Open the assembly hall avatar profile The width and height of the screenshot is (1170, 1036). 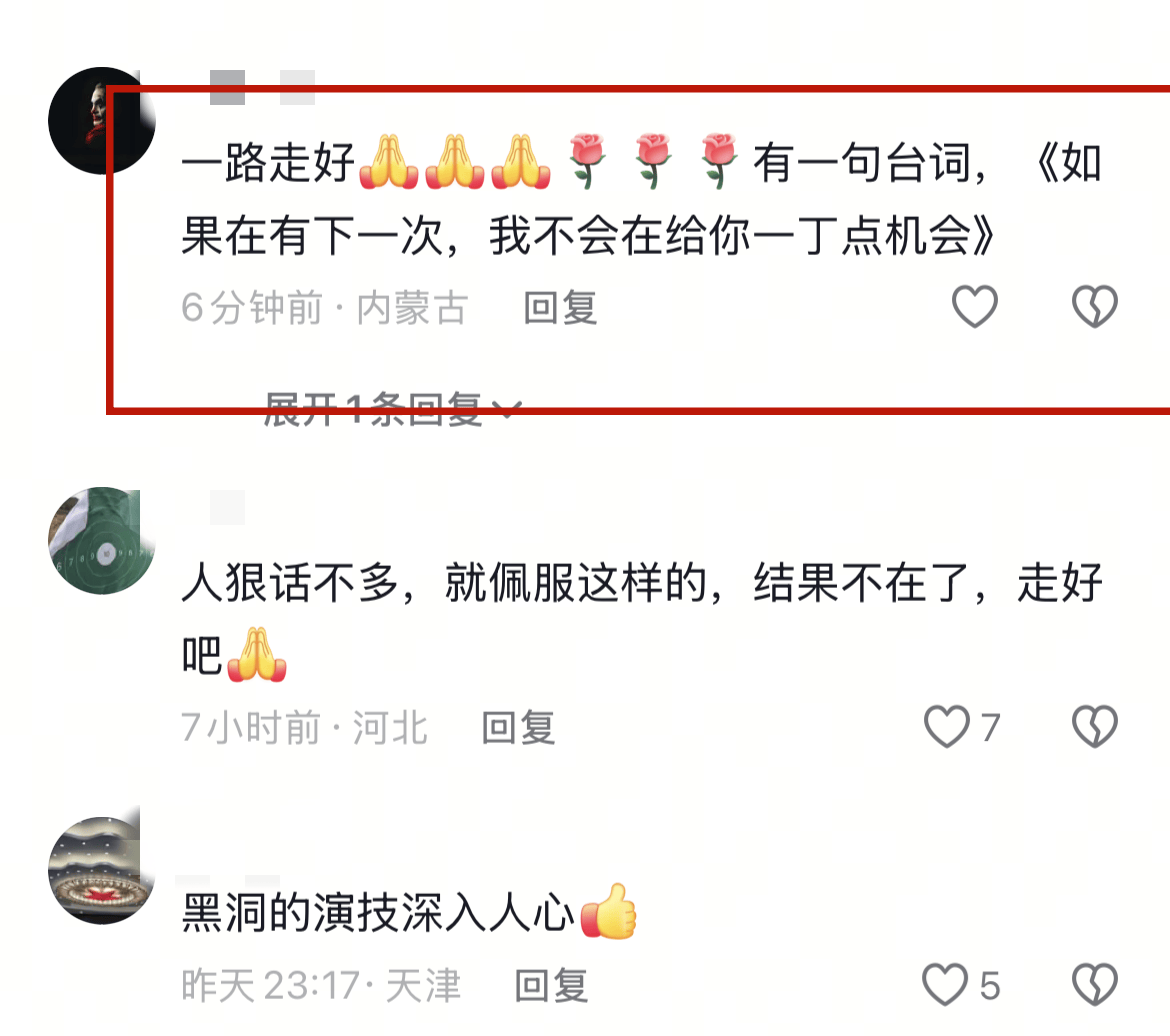[x=101, y=870]
